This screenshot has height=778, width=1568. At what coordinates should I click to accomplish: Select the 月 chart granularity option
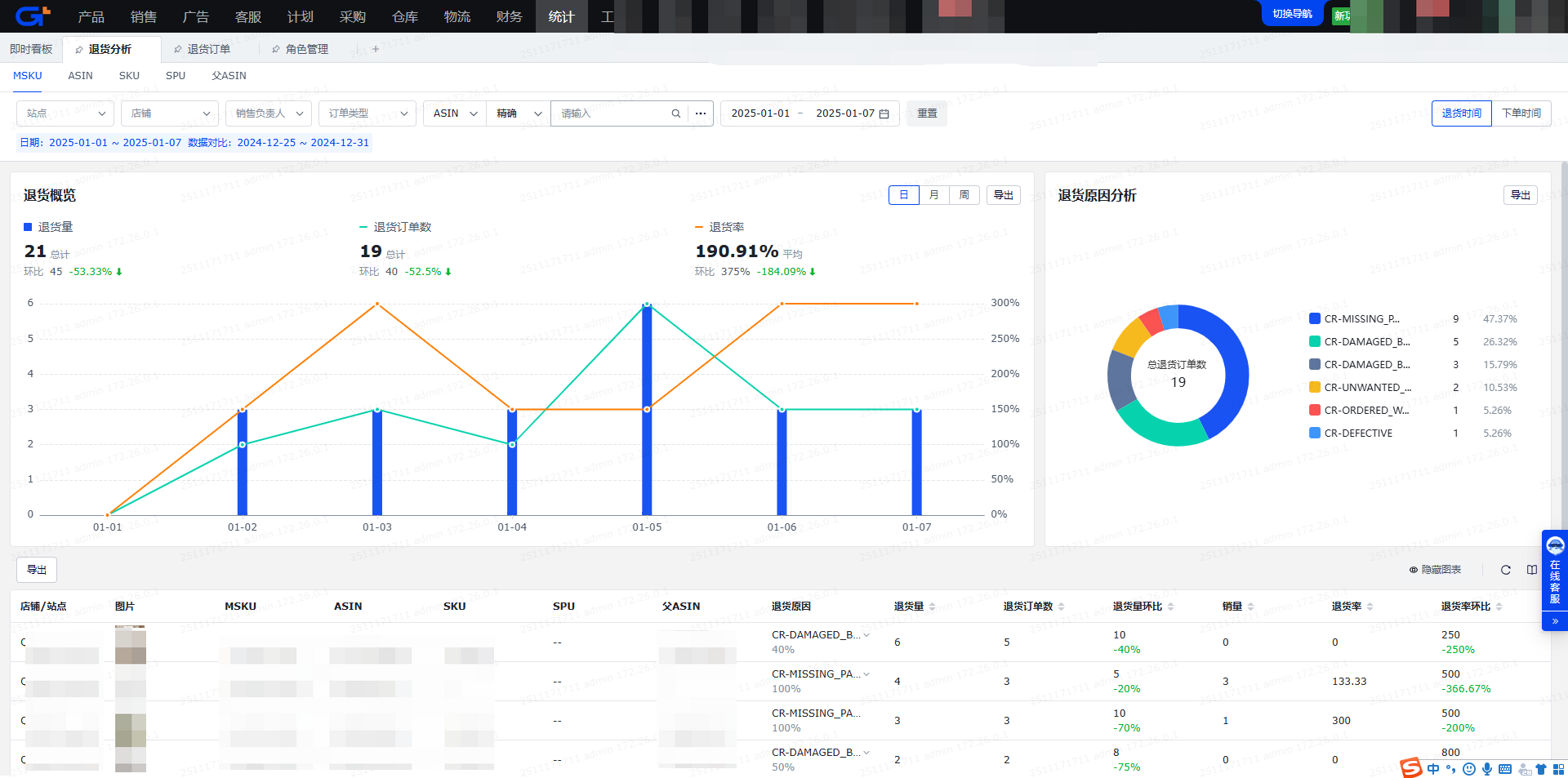tap(933, 195)
